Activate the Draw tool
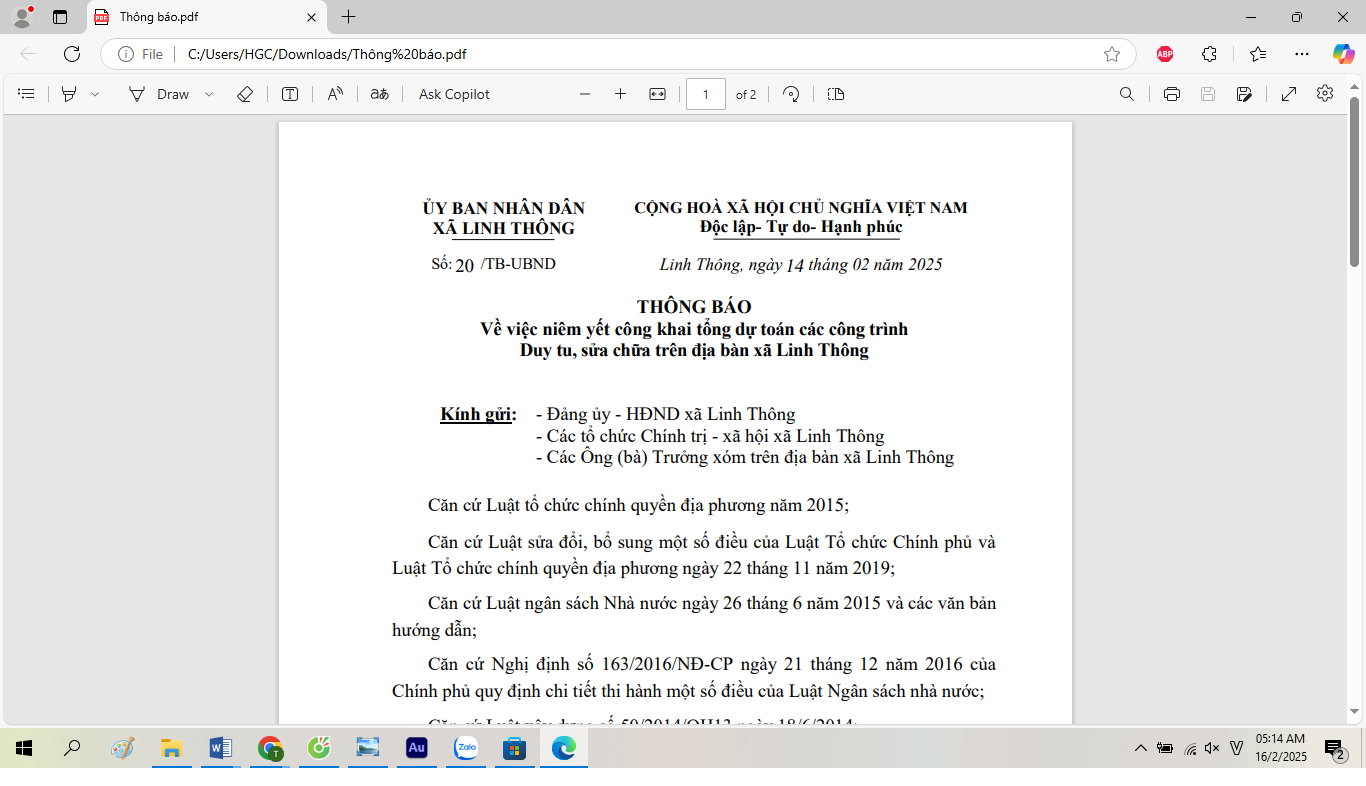This screenshot has height=786, width=1366. (158, 94)
